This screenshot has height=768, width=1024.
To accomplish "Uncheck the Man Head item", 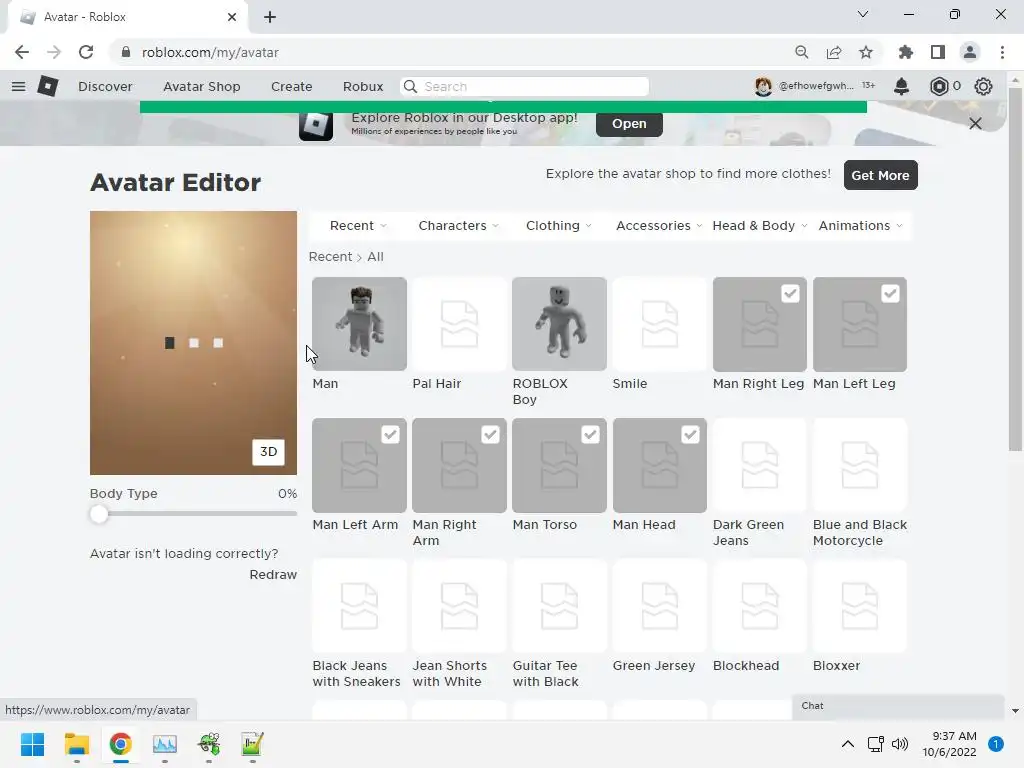I will point(690,435).
